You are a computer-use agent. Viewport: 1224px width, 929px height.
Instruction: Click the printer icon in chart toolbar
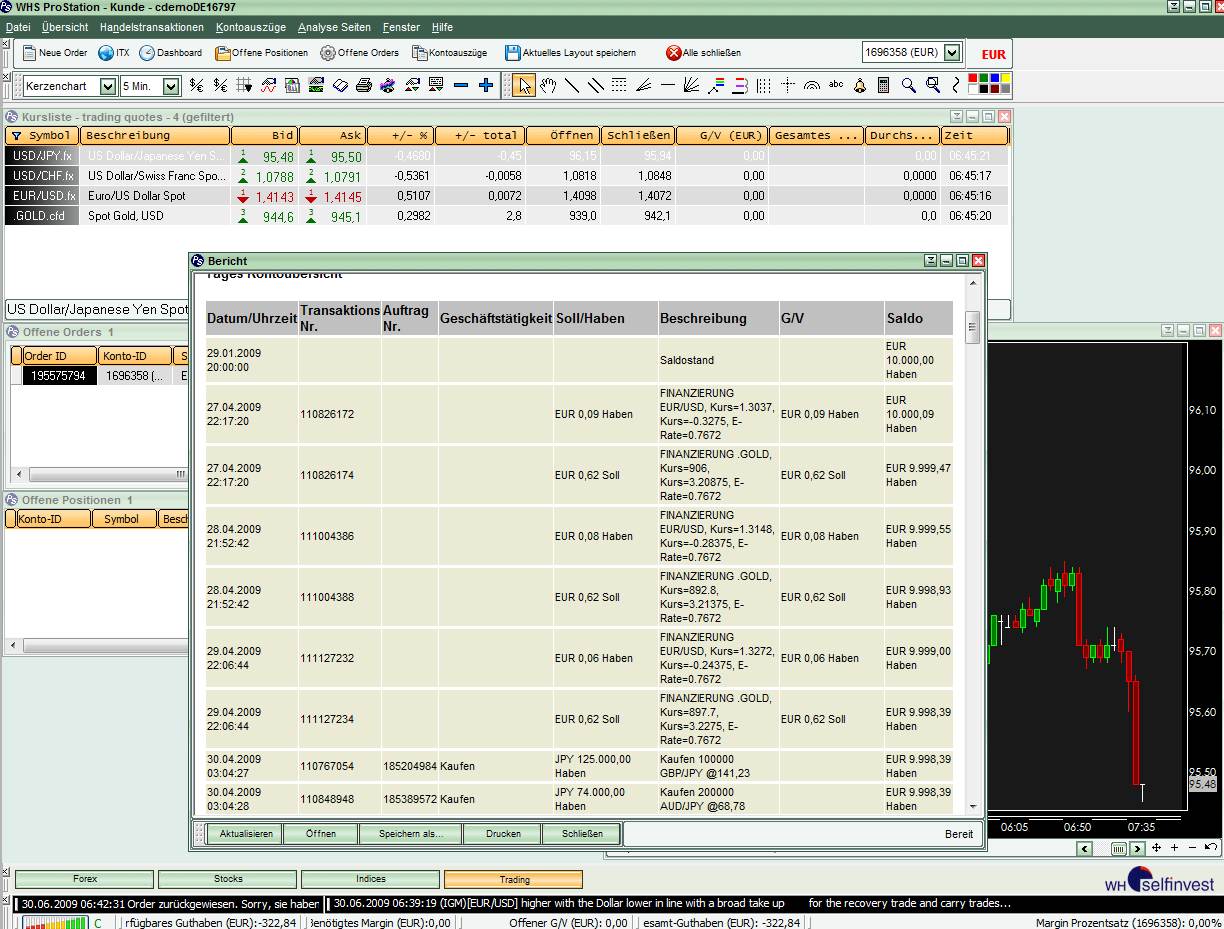[x=364, y=86]
